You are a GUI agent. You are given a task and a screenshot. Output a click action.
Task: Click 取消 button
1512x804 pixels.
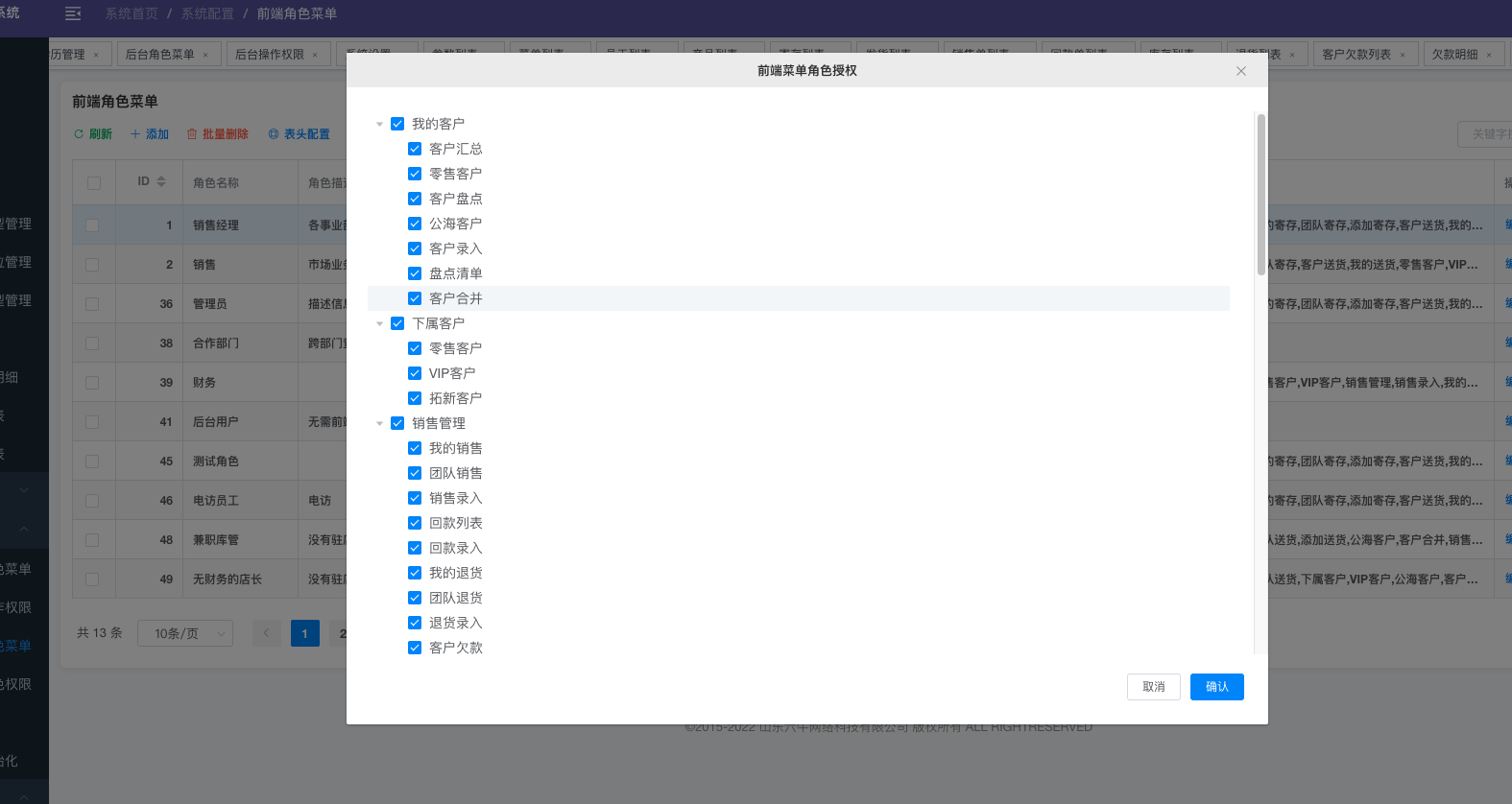click(1154, 687)
